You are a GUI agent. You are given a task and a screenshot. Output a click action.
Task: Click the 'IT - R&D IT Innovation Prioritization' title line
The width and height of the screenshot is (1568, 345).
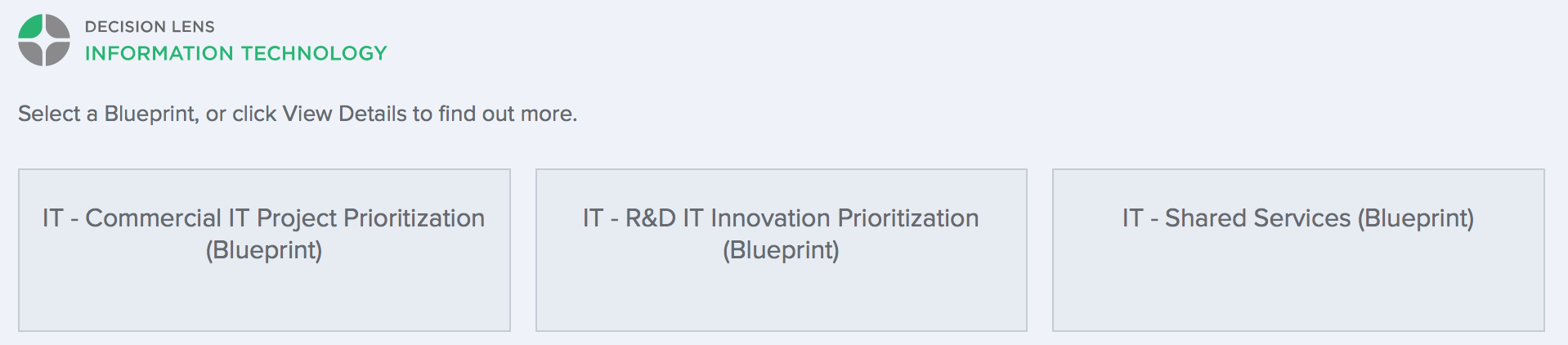coord(781,218)
